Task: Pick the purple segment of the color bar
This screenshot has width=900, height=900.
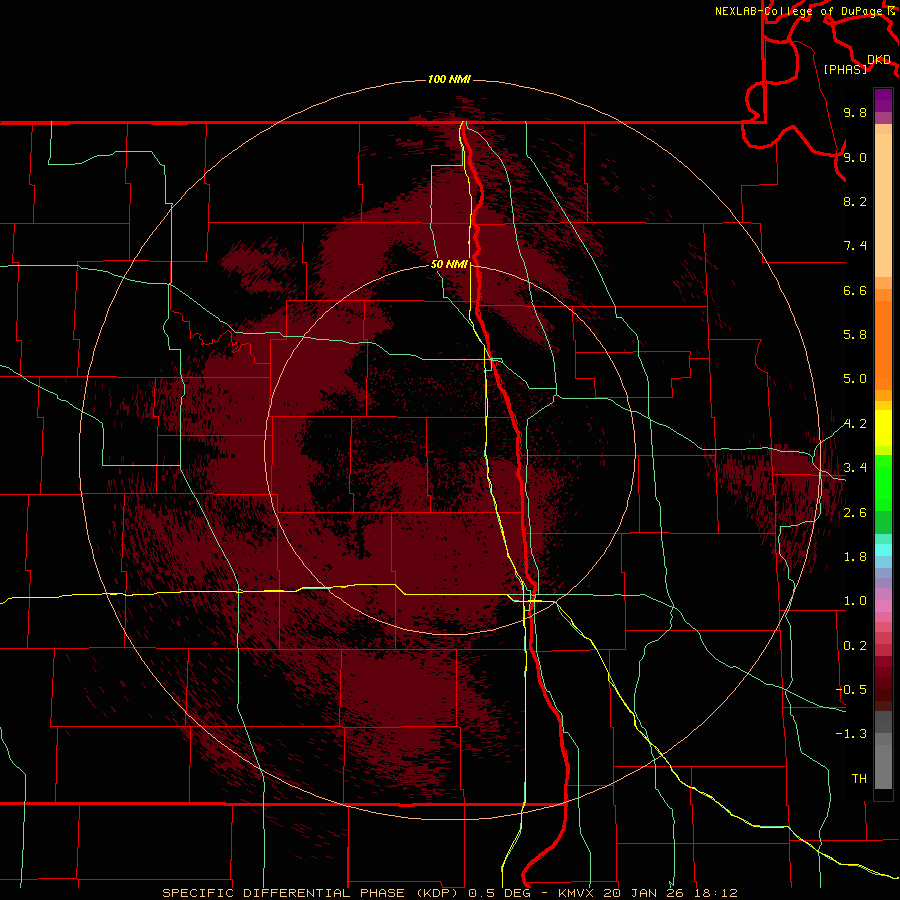Action: (x=883, y=100)
